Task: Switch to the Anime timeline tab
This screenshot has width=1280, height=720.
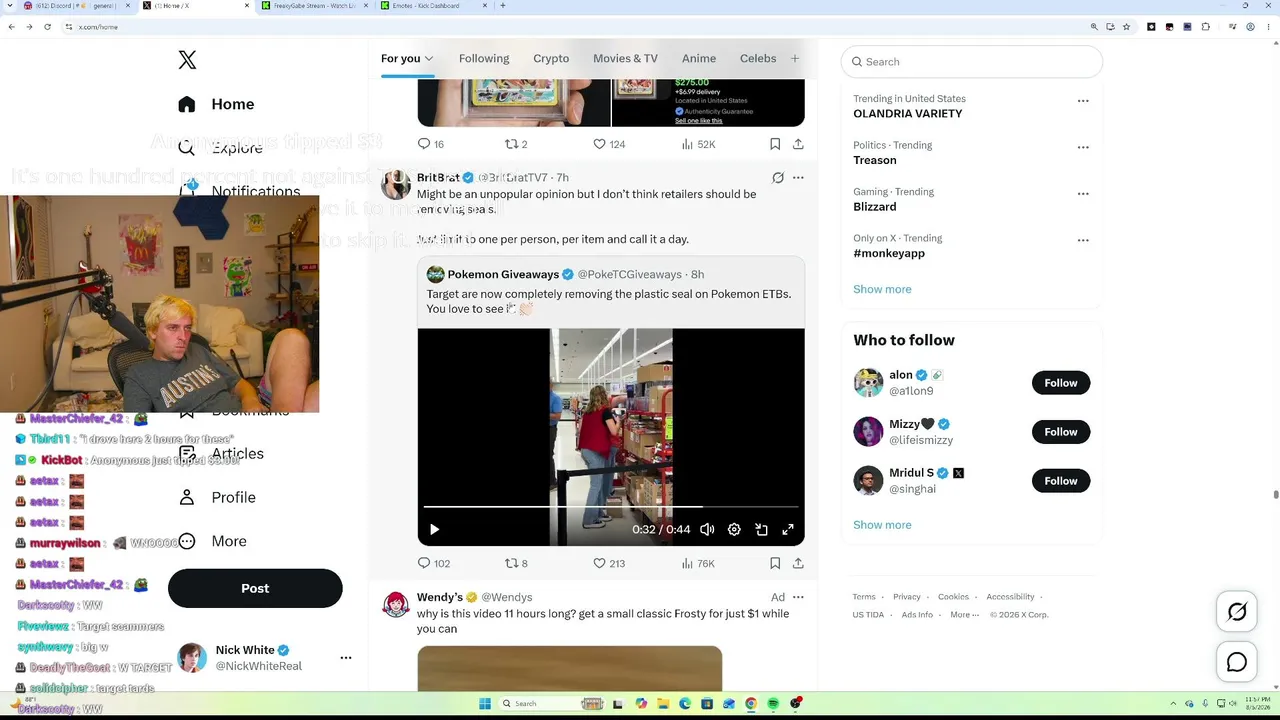Action: pyautogui.click(x=699, y=59)
